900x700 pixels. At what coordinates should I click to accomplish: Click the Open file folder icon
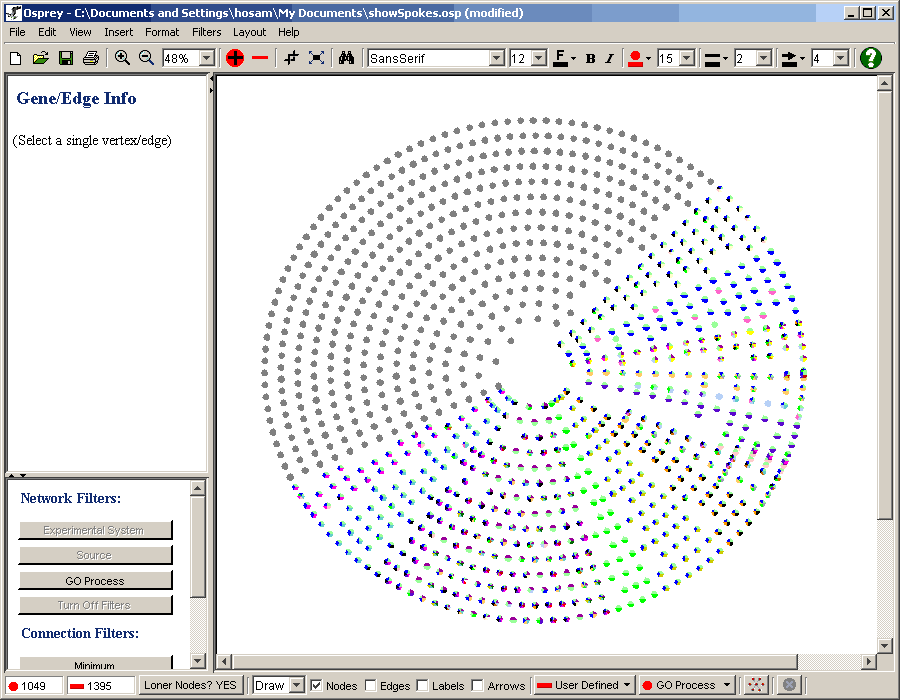coord(40,58)
